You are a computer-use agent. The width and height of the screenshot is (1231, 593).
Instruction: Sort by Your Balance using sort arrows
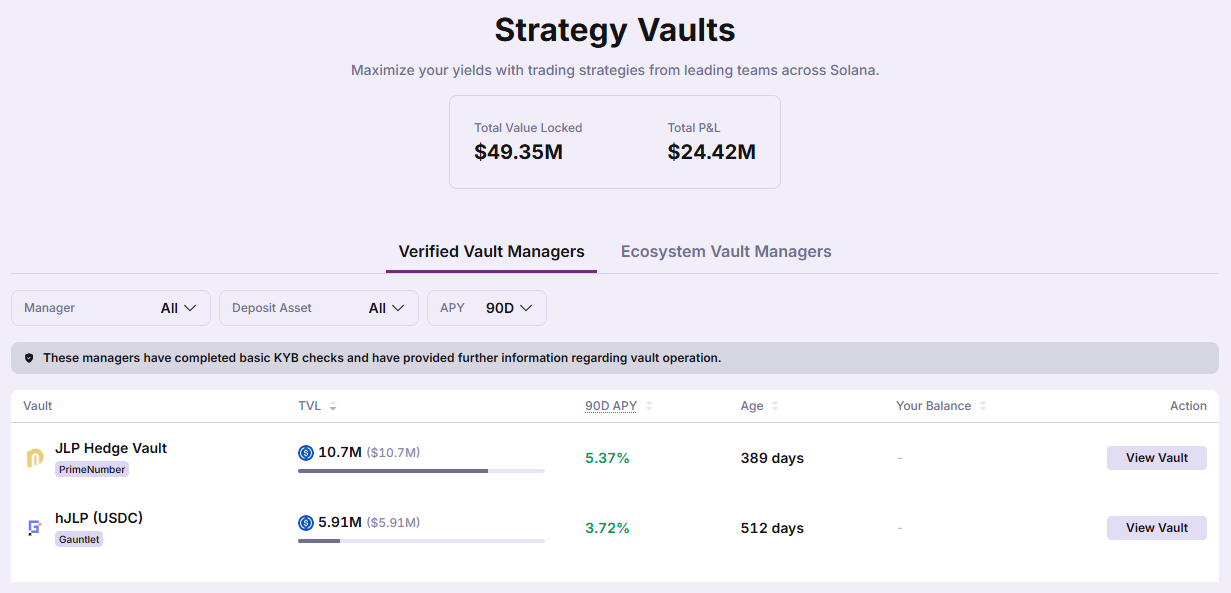(983, 406)
